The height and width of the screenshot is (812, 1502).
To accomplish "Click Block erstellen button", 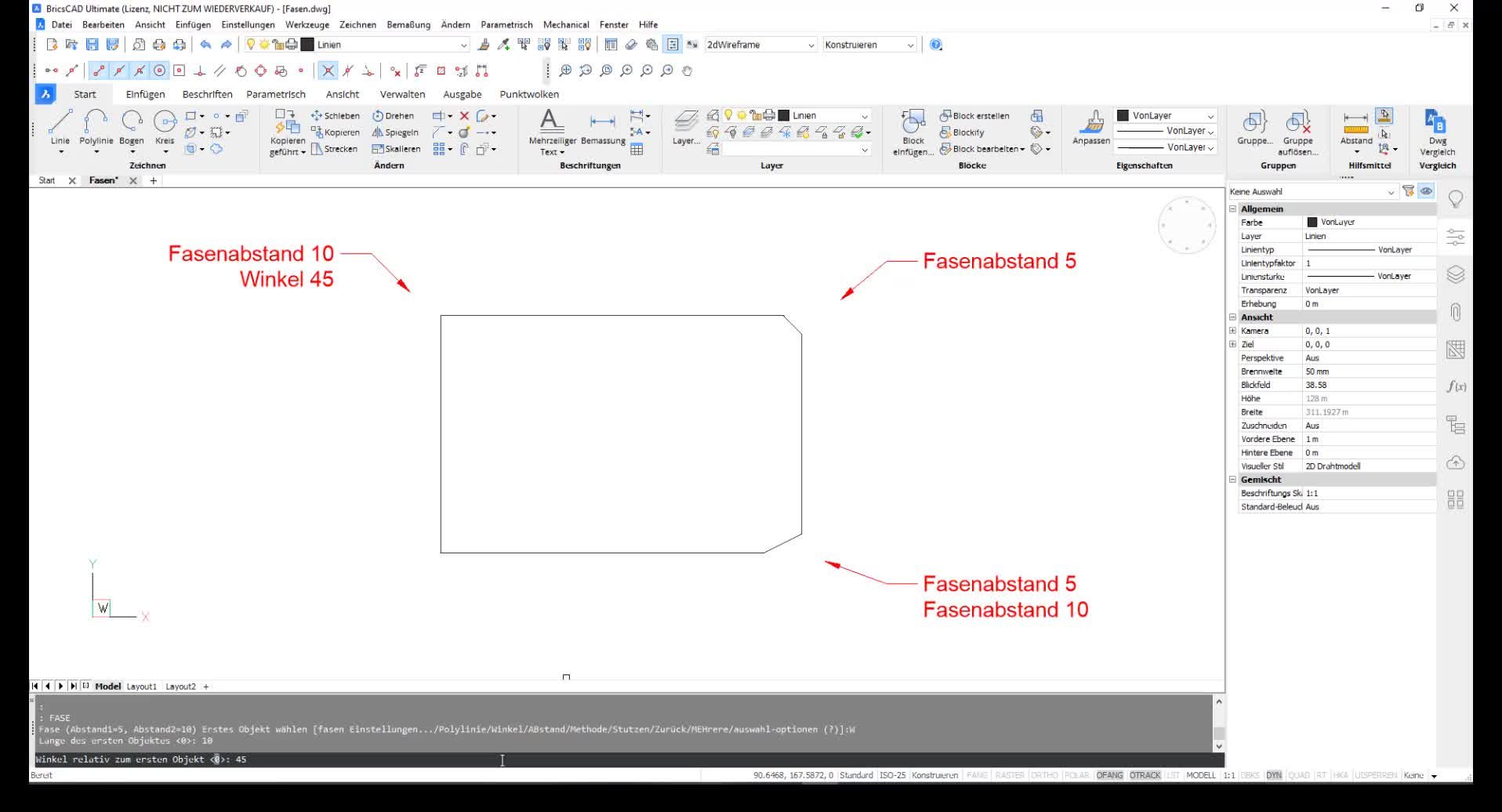I will [974, 115].
